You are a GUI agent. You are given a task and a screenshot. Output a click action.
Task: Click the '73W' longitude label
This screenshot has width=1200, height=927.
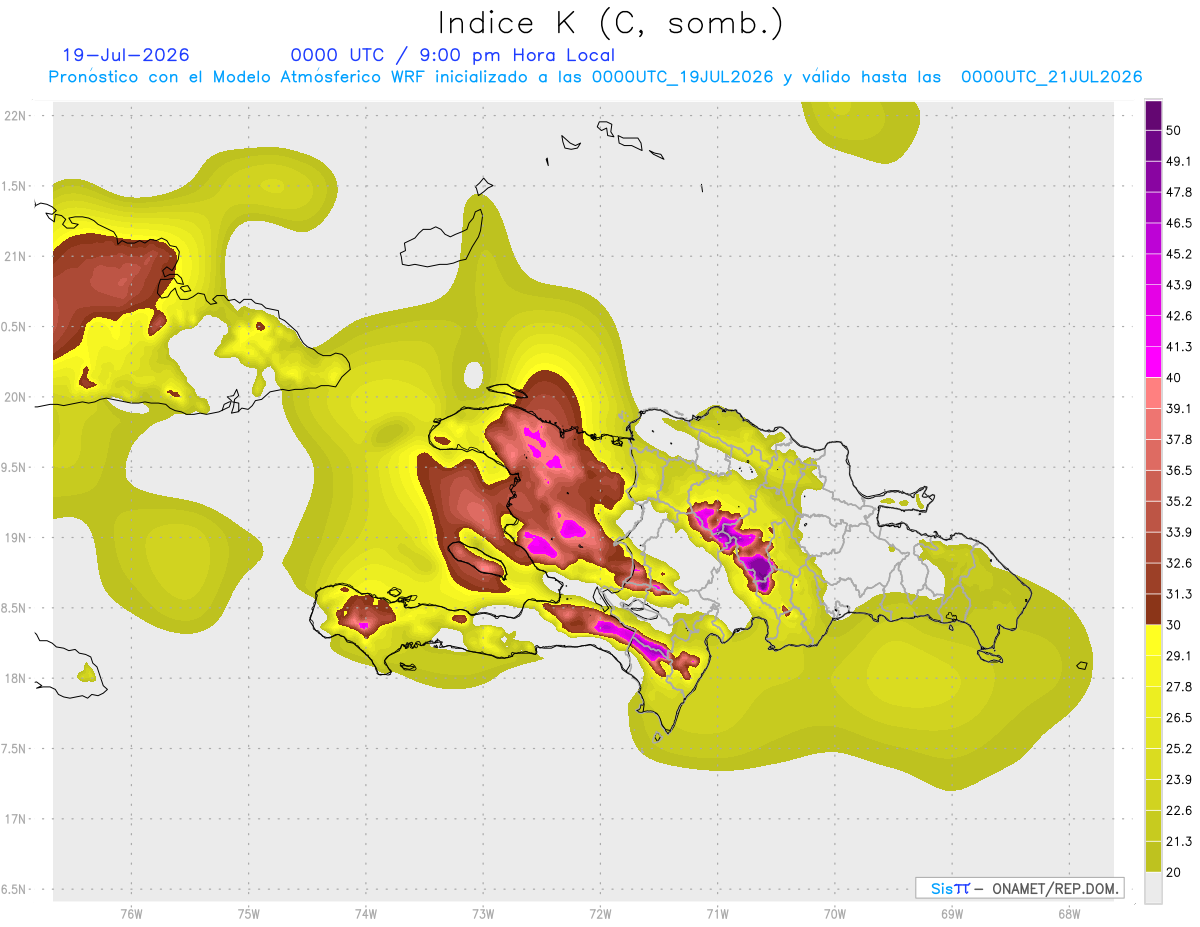pos(483,913)
